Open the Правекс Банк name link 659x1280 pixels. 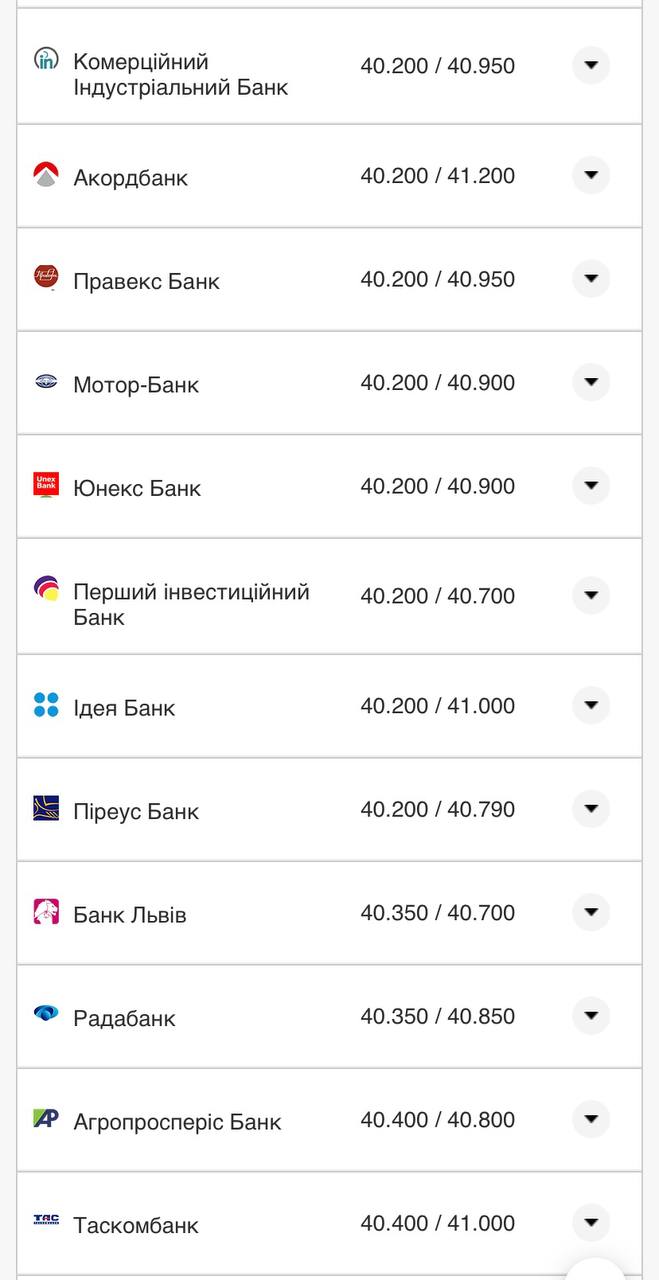tap(146, 281)
